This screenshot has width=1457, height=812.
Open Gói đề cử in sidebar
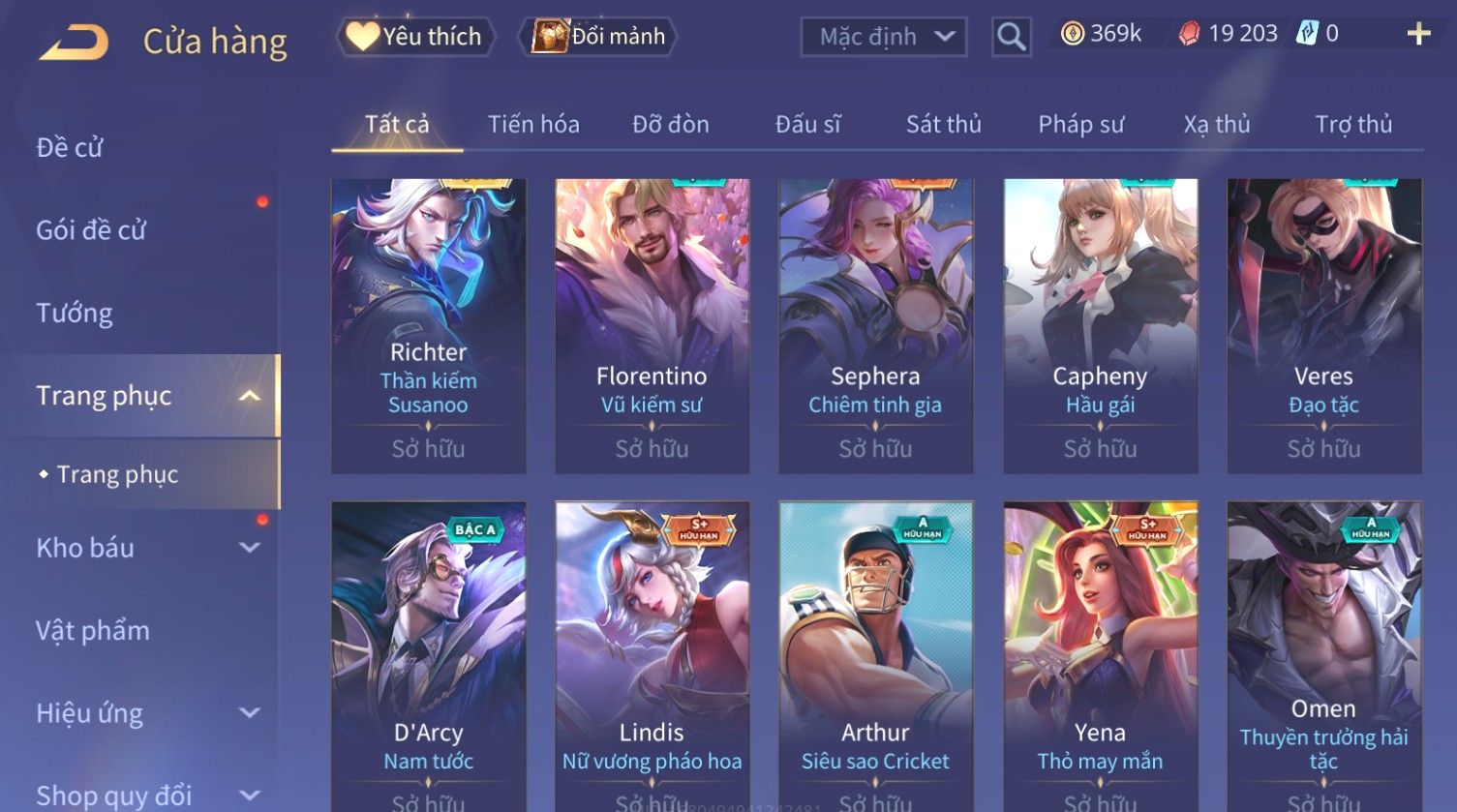pos(91,230)
